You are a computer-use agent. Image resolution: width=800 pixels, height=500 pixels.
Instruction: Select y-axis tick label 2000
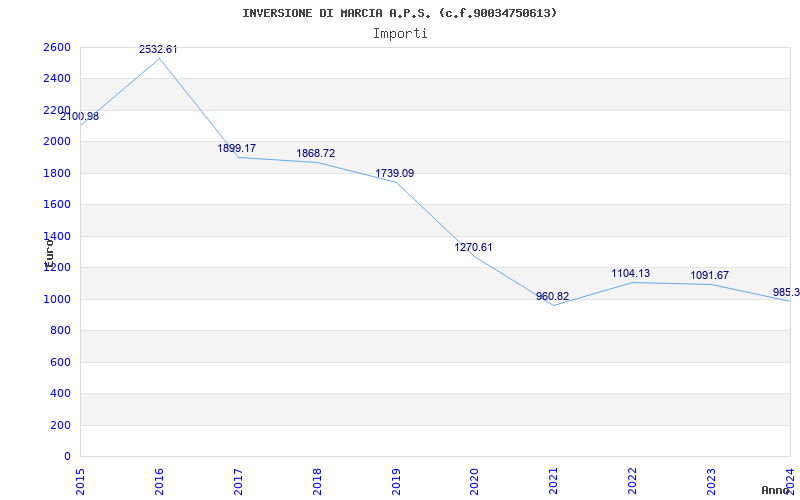(57, 142)
